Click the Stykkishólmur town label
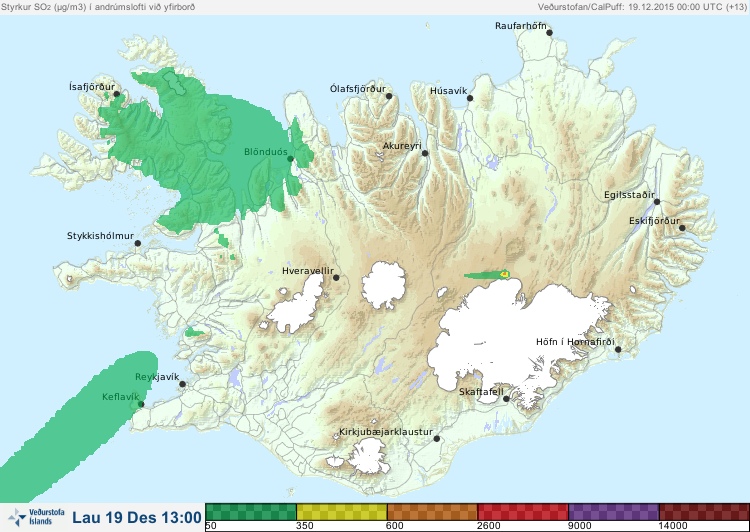750x532 pixels. click(100, 236)
